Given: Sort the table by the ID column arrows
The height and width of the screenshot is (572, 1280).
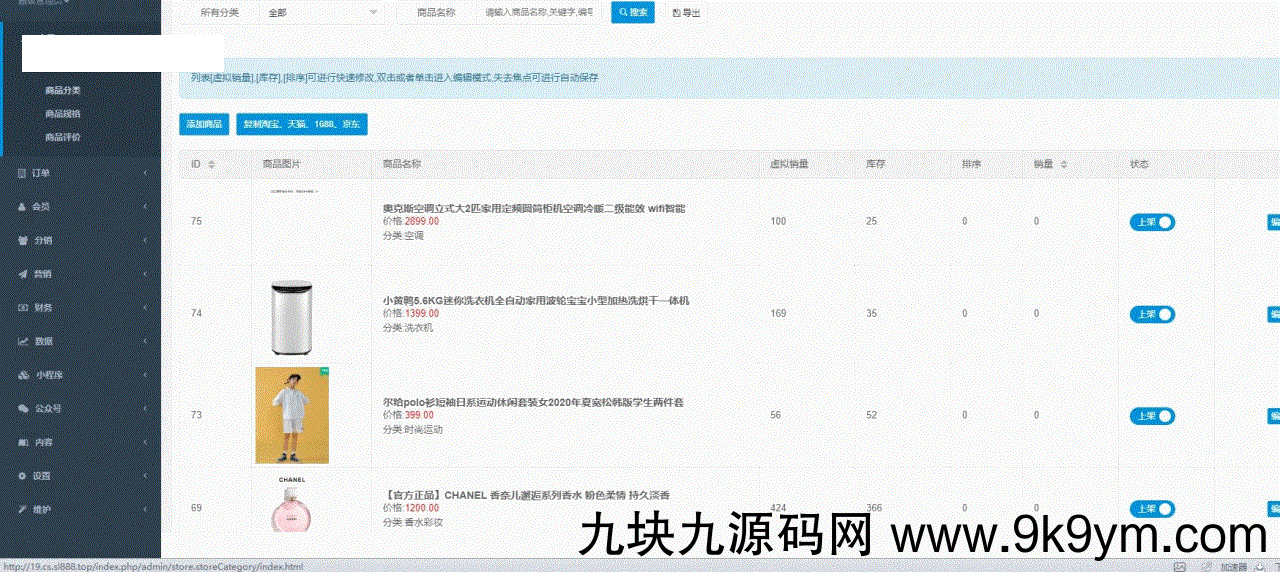Looking at the screenshot, I should (x=211, y=164).
